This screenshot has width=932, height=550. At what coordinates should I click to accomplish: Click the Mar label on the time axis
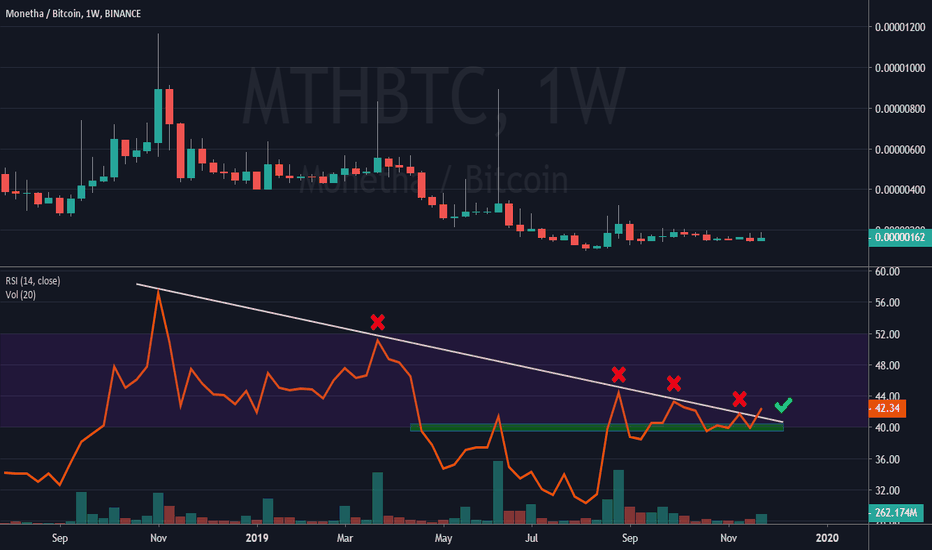[345, 538]
